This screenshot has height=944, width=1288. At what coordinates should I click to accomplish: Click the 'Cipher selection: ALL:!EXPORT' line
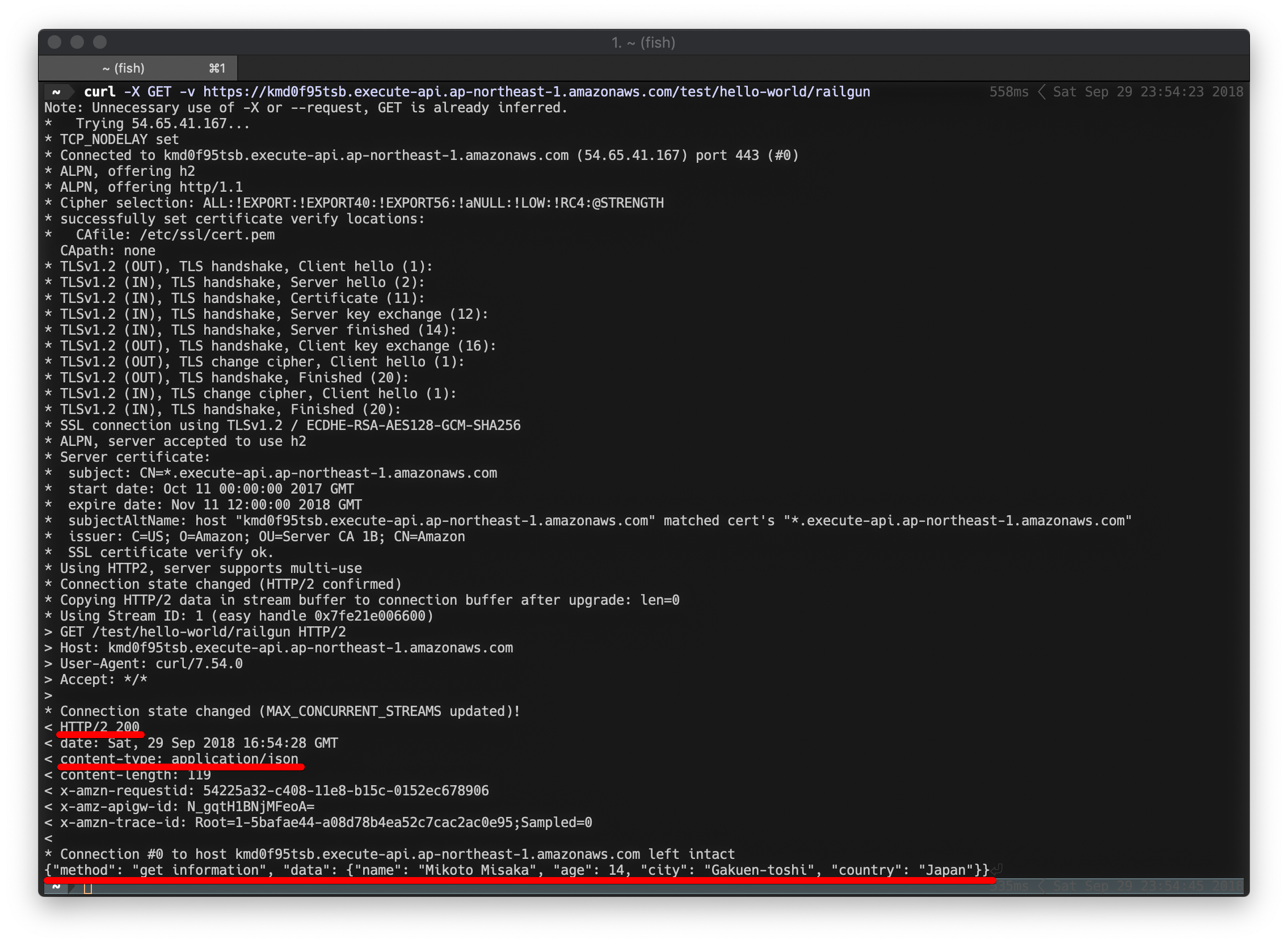click(354, 204)
